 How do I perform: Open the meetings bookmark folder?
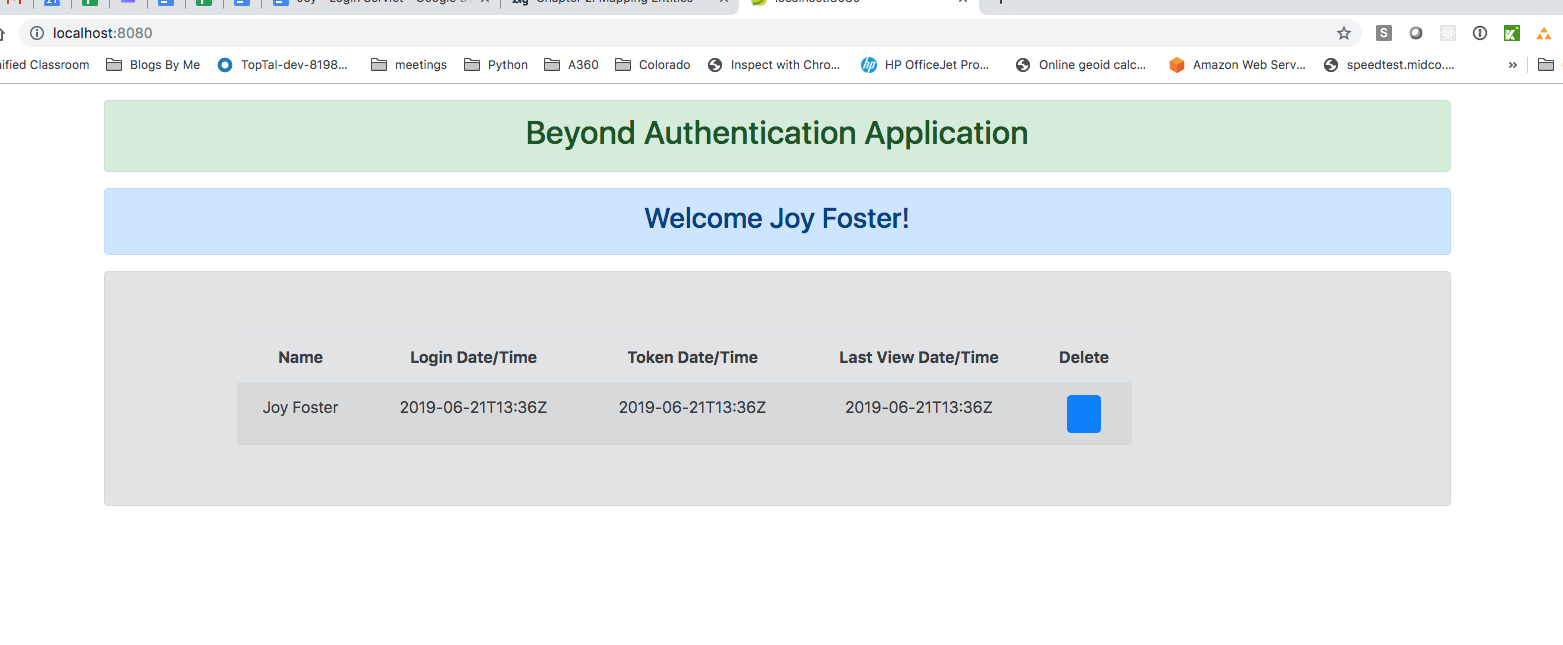click(409, 65)
